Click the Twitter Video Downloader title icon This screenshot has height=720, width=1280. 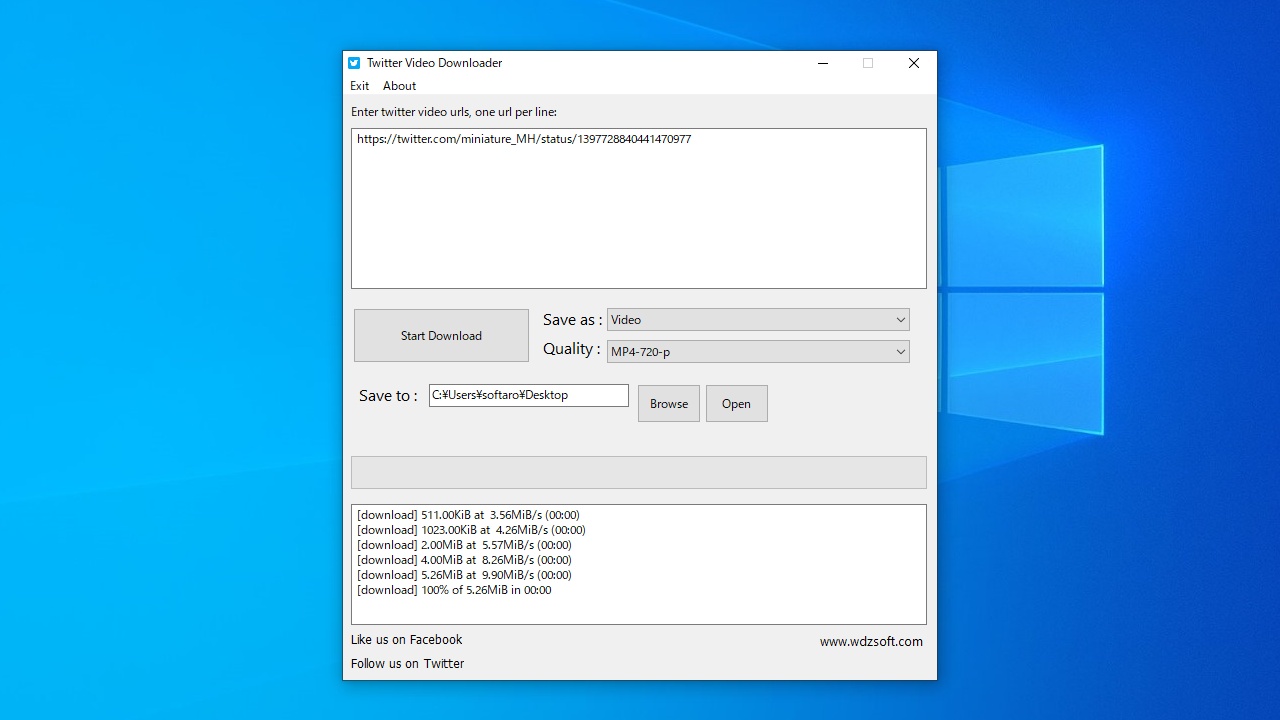(x=354, y=63)
